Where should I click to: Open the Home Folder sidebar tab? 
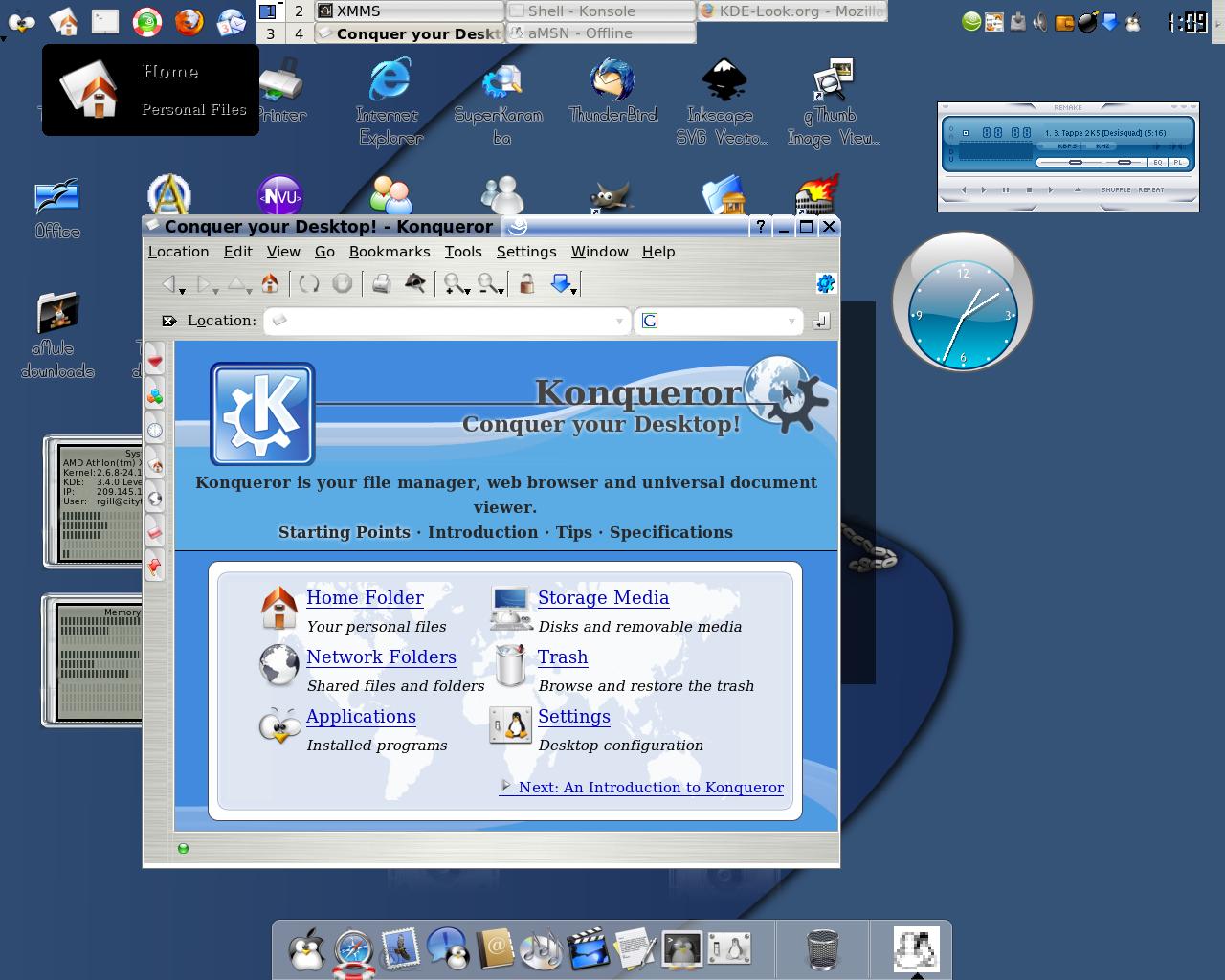pyautogui.click(x=155, y=464)
